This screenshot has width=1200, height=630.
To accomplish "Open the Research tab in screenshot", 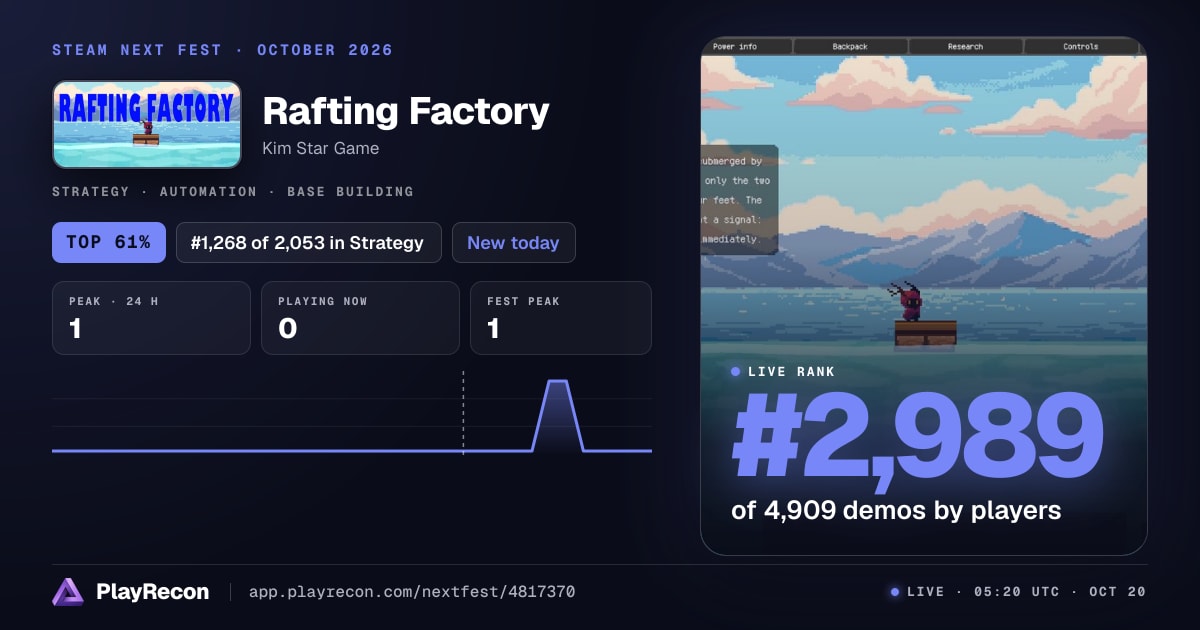I will [965, 46].
